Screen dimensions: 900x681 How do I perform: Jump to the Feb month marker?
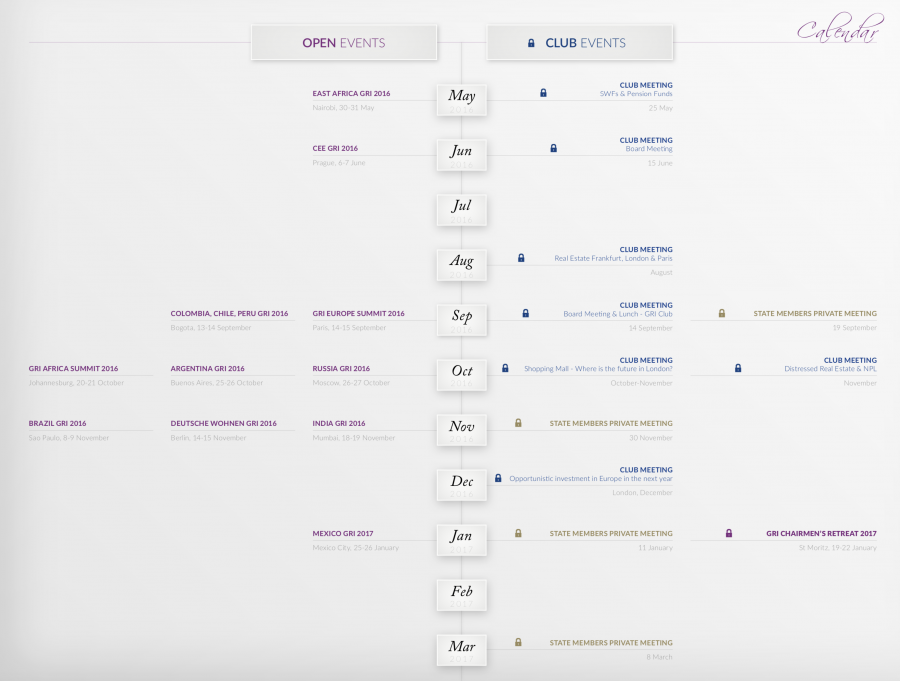point(462,593)
